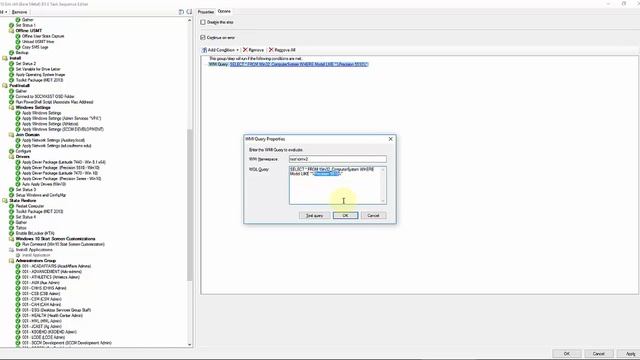The height and width of the screenshot is (360, 640).
Task: Select the Install group folder icon
Action: tap(5, 58)
